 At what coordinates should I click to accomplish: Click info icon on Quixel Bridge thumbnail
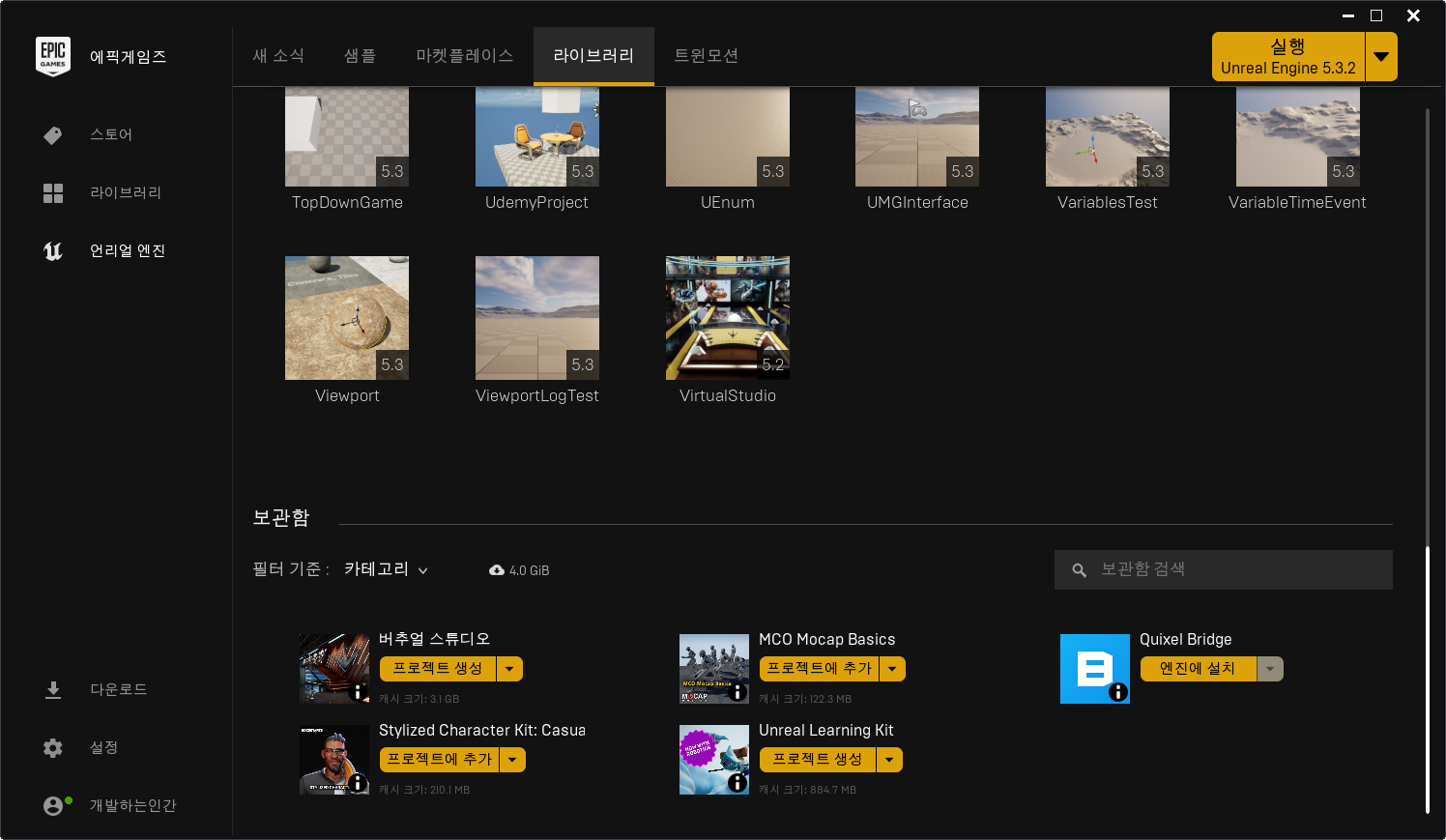click(1118, 692)
